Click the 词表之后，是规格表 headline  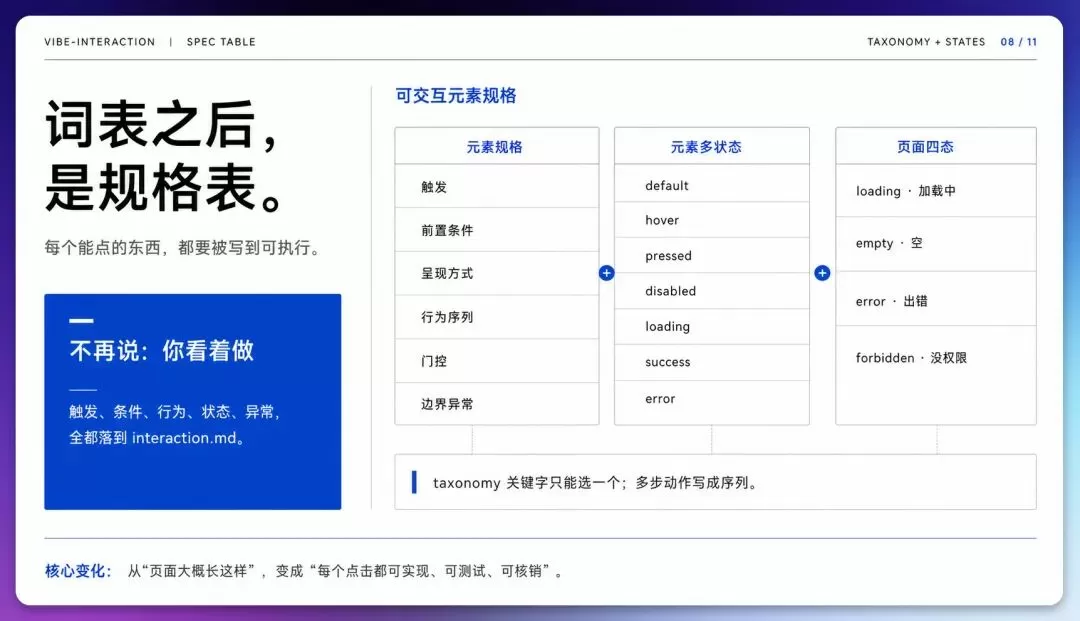165,156
